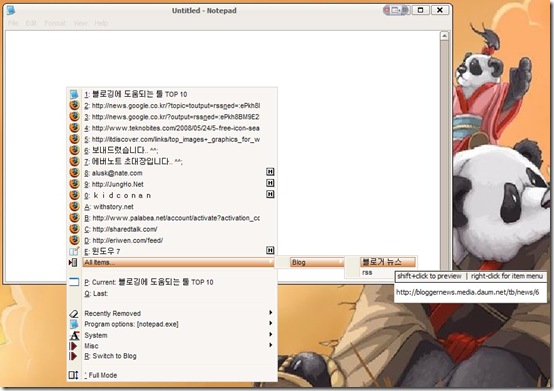Image resolution: width=554 pixels, height=391 pixels.
Task: Click the note icon beside clip E
Action: pyautogui.click(x=74, y=251)
